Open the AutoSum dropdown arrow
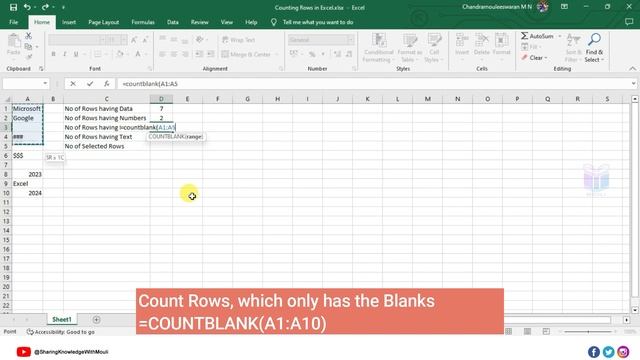This screenshot has width=640, height=360. [x=560, y=36]
